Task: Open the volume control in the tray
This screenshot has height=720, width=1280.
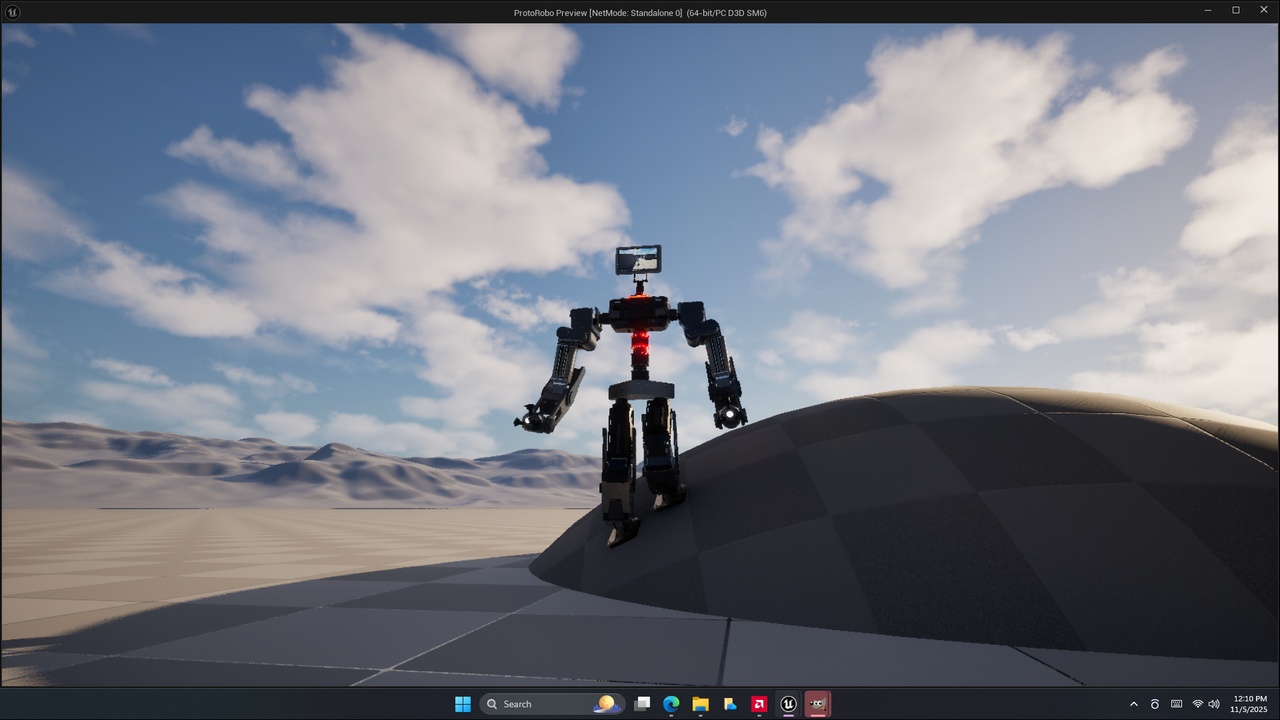Action: click(x=1214, y=704)
